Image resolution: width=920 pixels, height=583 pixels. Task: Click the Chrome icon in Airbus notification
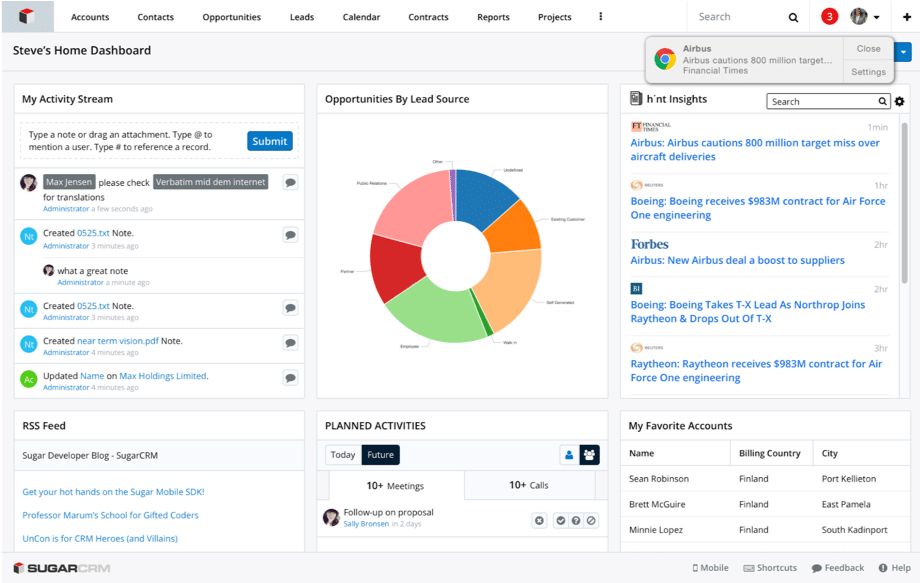click(665, 59)
